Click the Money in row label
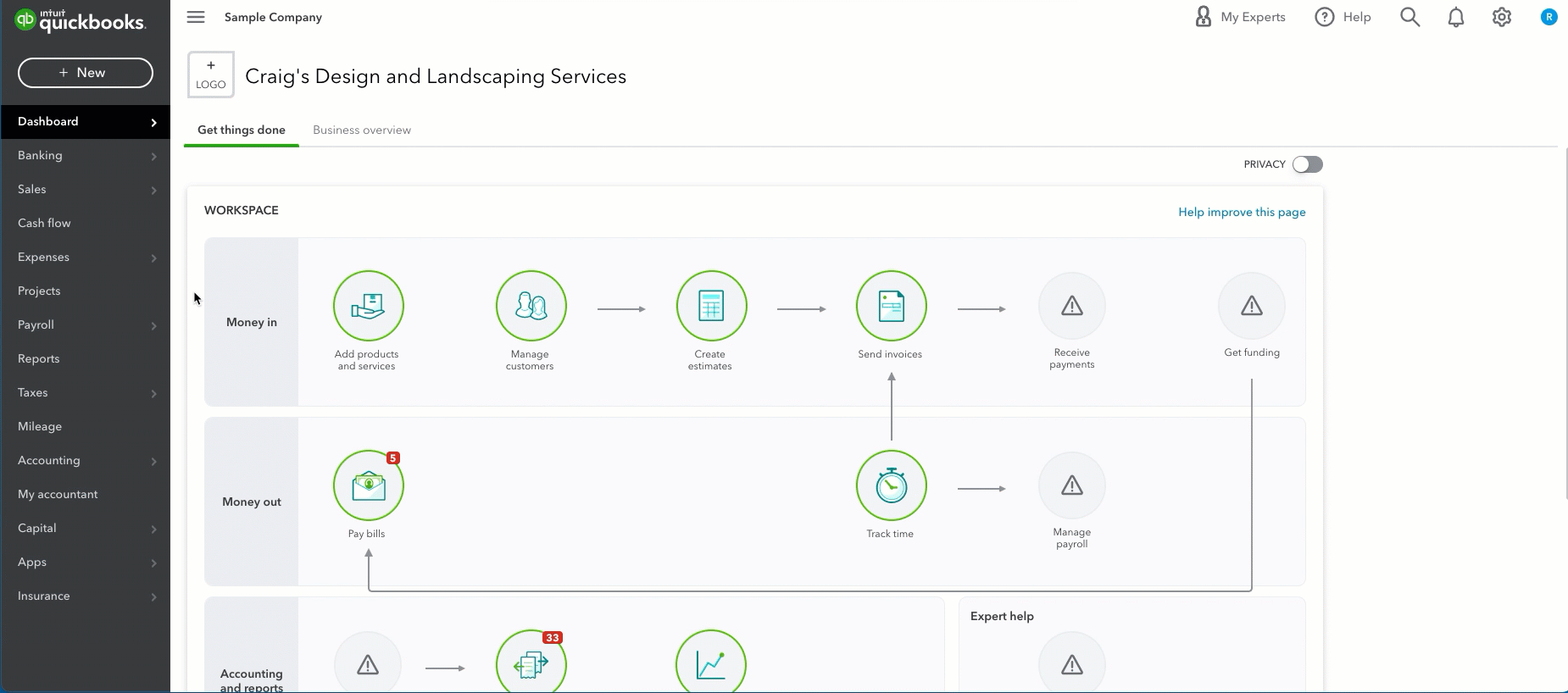 (x=252, y=322)
